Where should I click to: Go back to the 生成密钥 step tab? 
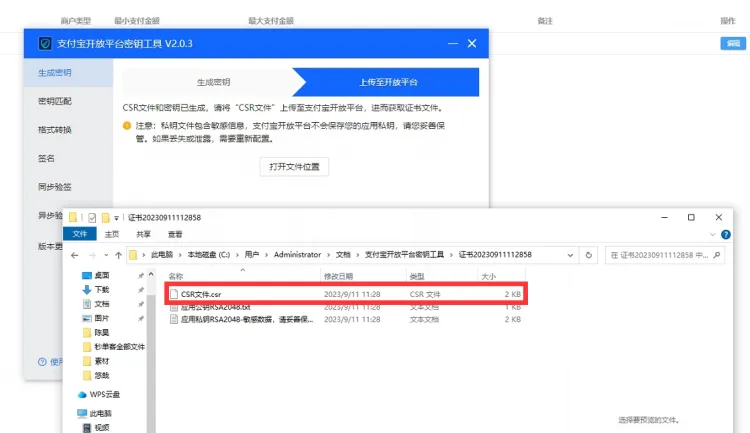coord(213,82)
